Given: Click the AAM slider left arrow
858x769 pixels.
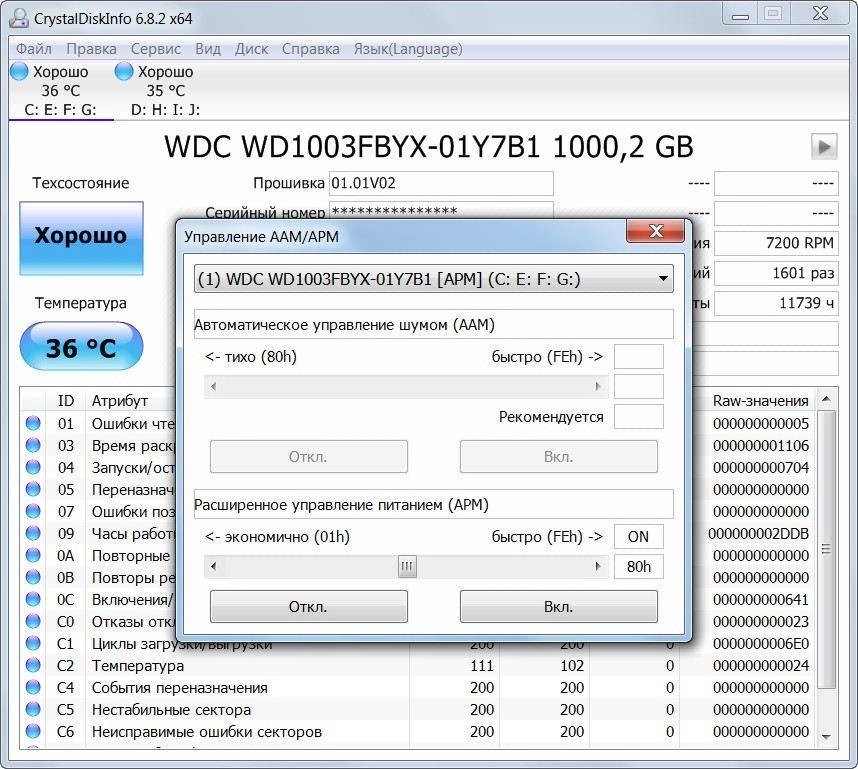Looking at the screenshot, I should coord(213,386).
